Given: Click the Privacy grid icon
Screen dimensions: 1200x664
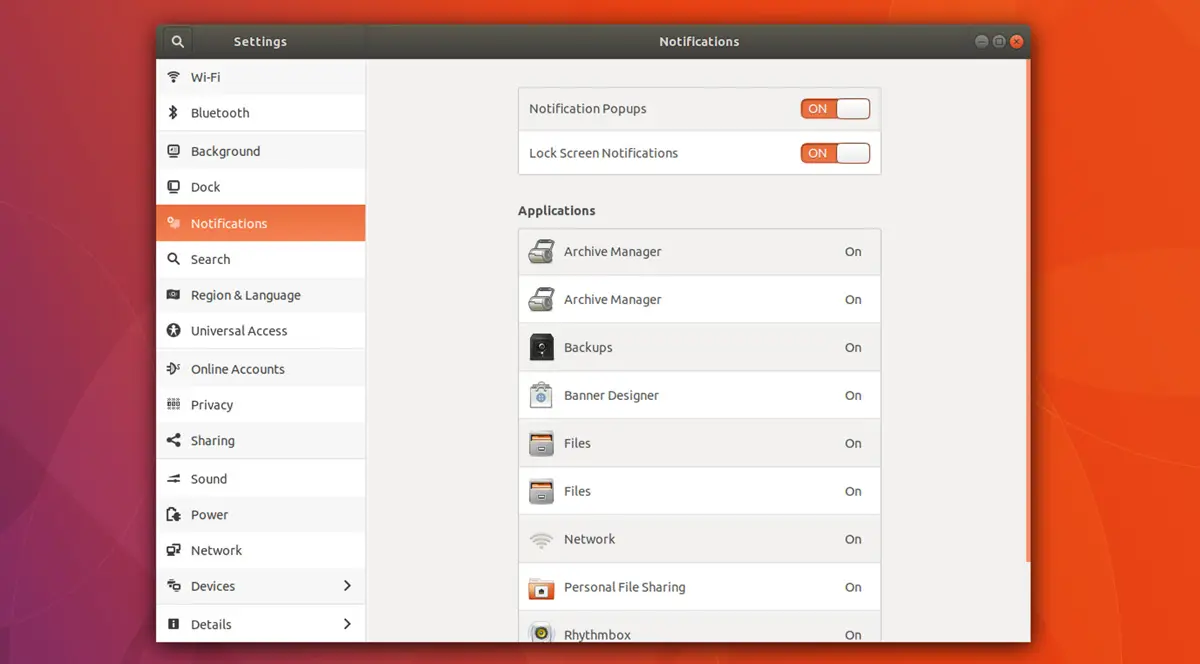Looking at the screenshot, I should (x=173, y=405).
